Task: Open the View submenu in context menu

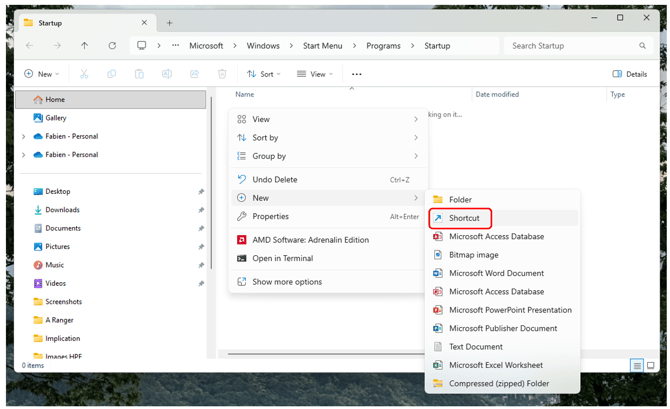Action: pos(328,119)
